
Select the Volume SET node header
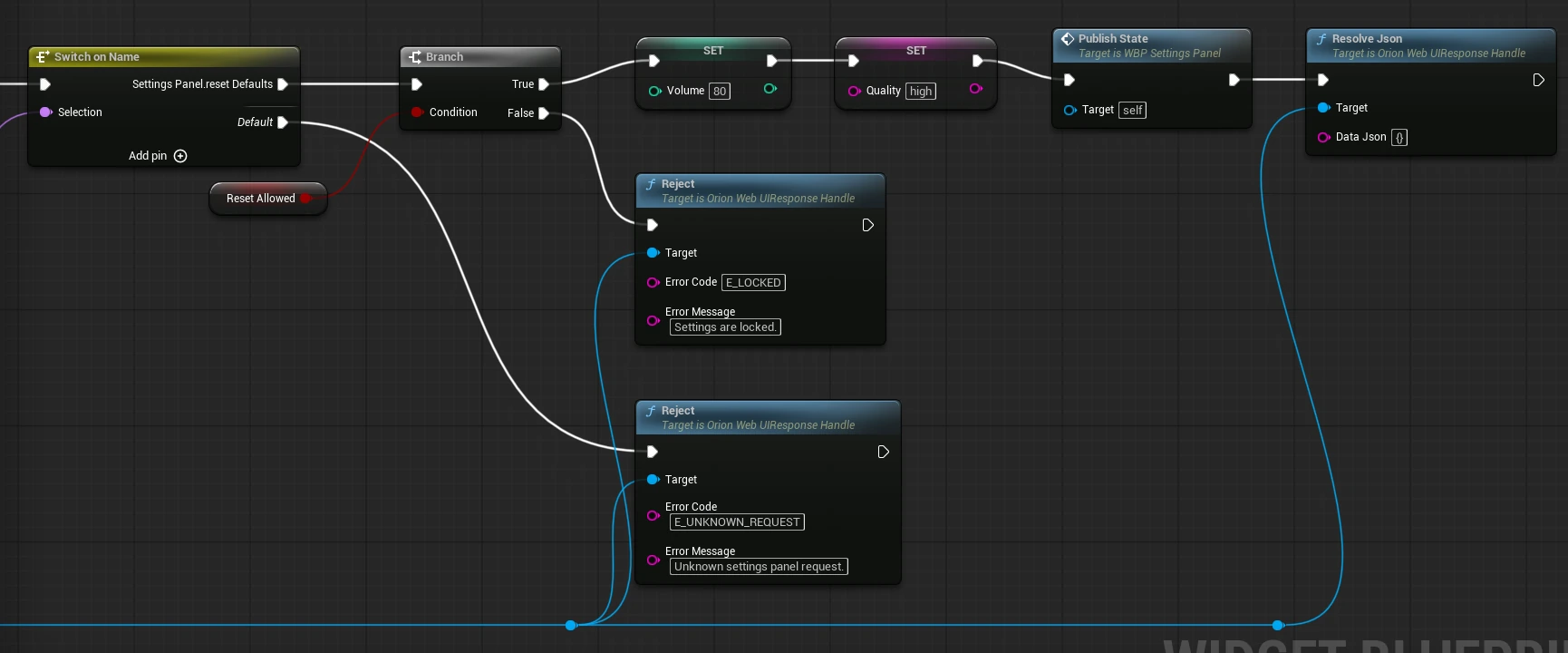(713, 51)
